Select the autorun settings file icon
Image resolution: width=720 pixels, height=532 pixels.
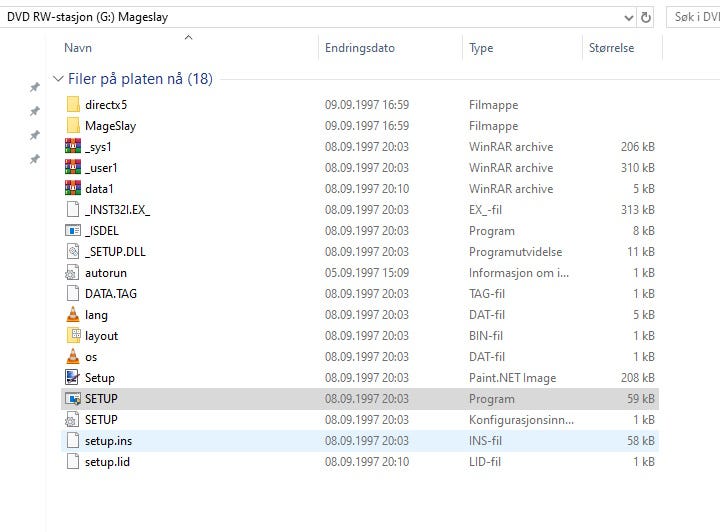click(72, 273)
